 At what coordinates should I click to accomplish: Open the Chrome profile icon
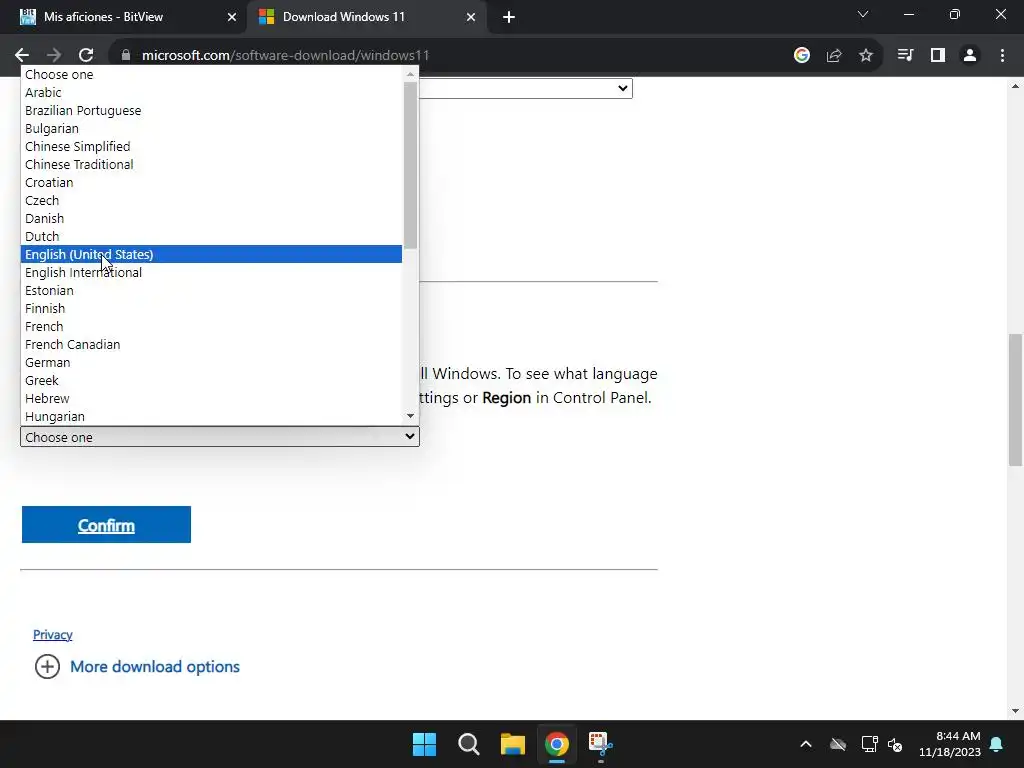(970, 55)
